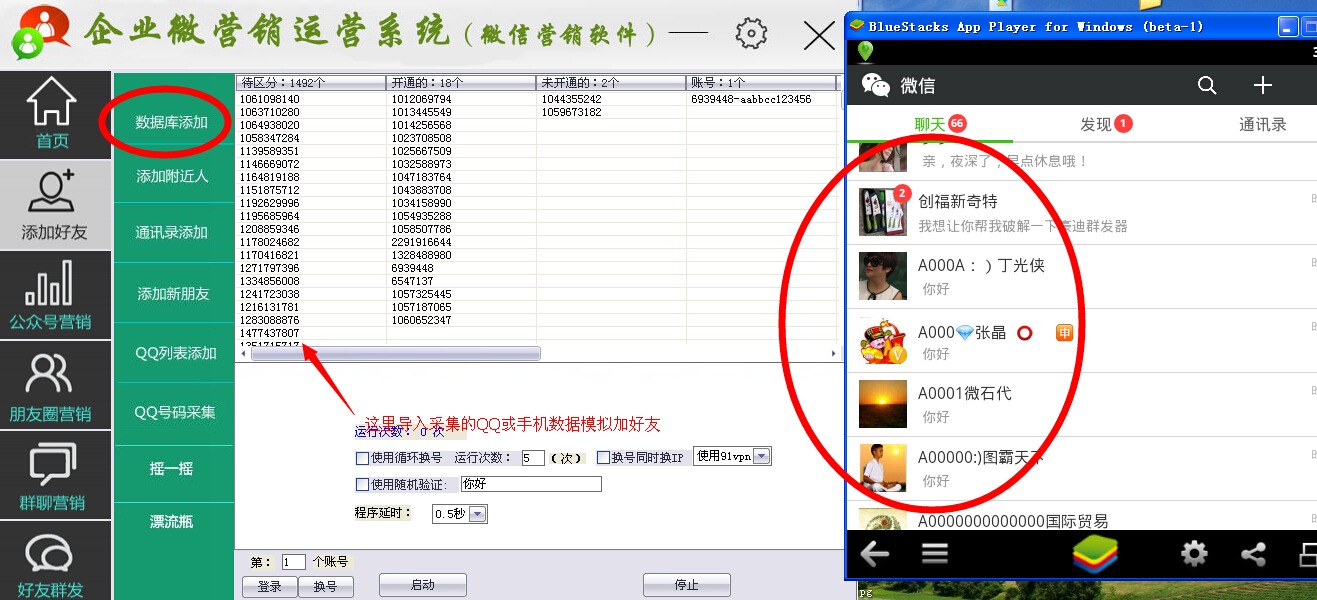Screen dimensions: 1317x600
Task: Open the A0001微石代 chat
Action: pyautogui.click(x=1082, y=405)
